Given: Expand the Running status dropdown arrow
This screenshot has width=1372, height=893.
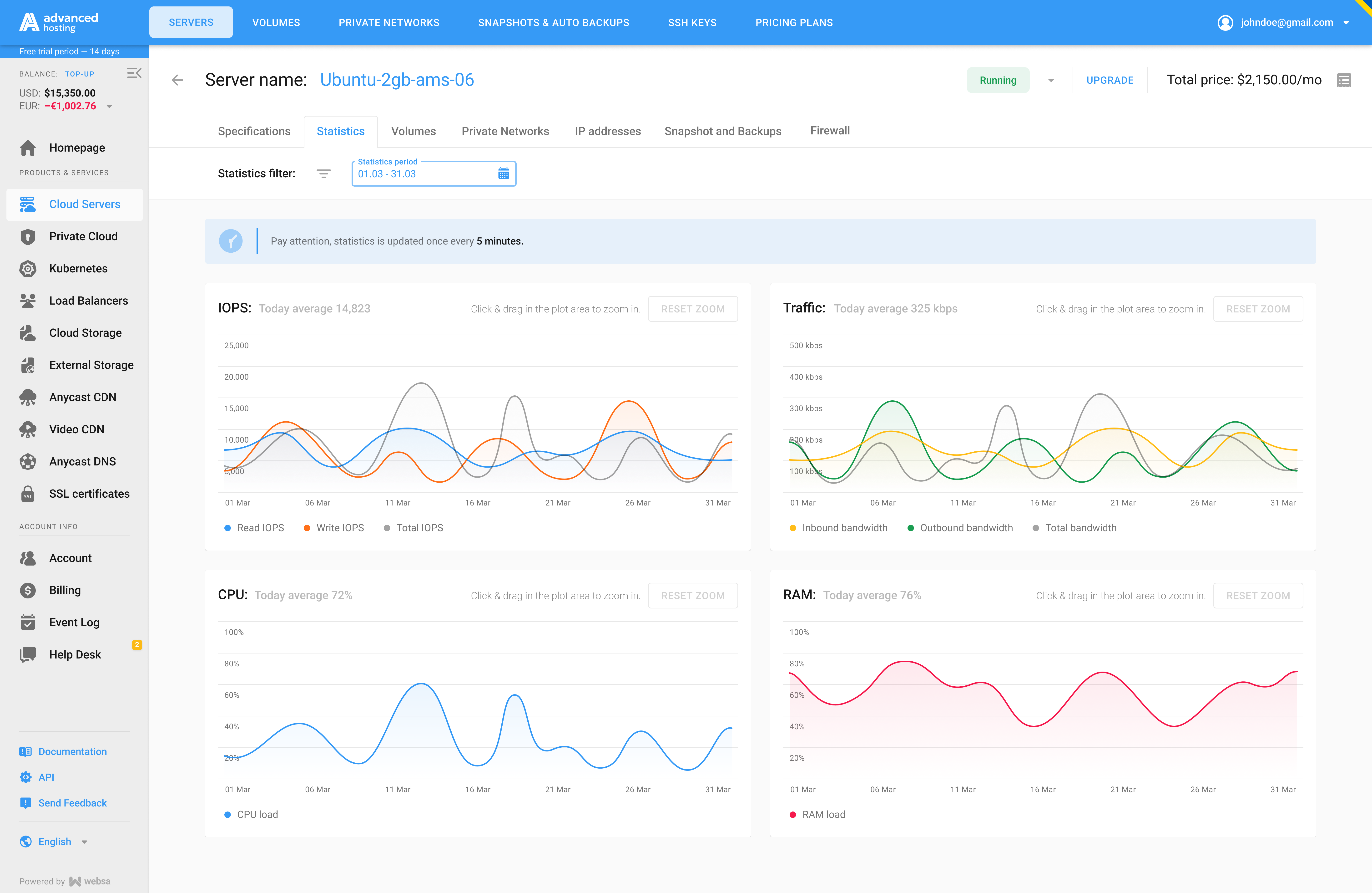Looking at the screenshot, I should [1051, 80].
